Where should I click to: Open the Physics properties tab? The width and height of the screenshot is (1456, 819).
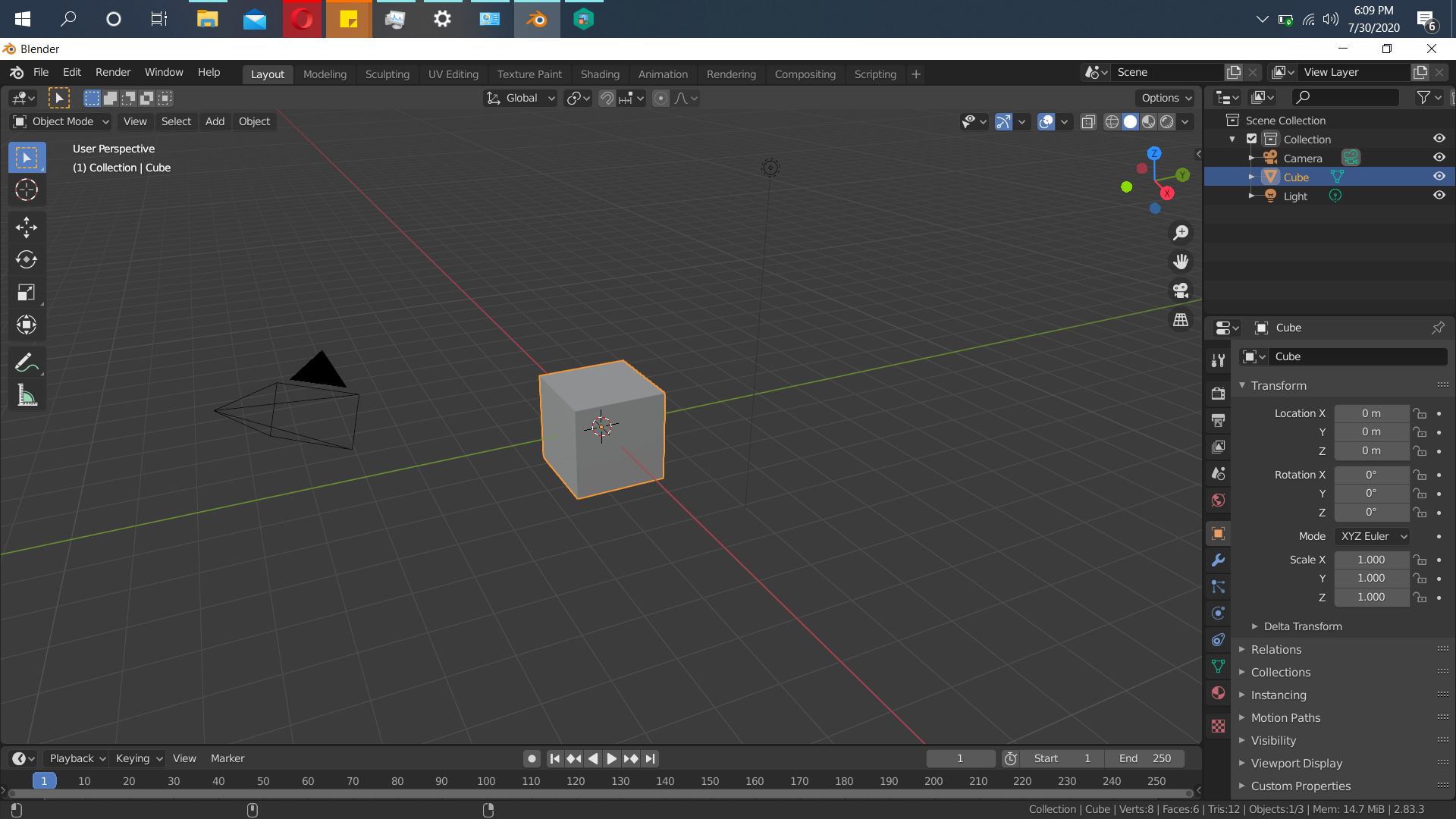1218,613
